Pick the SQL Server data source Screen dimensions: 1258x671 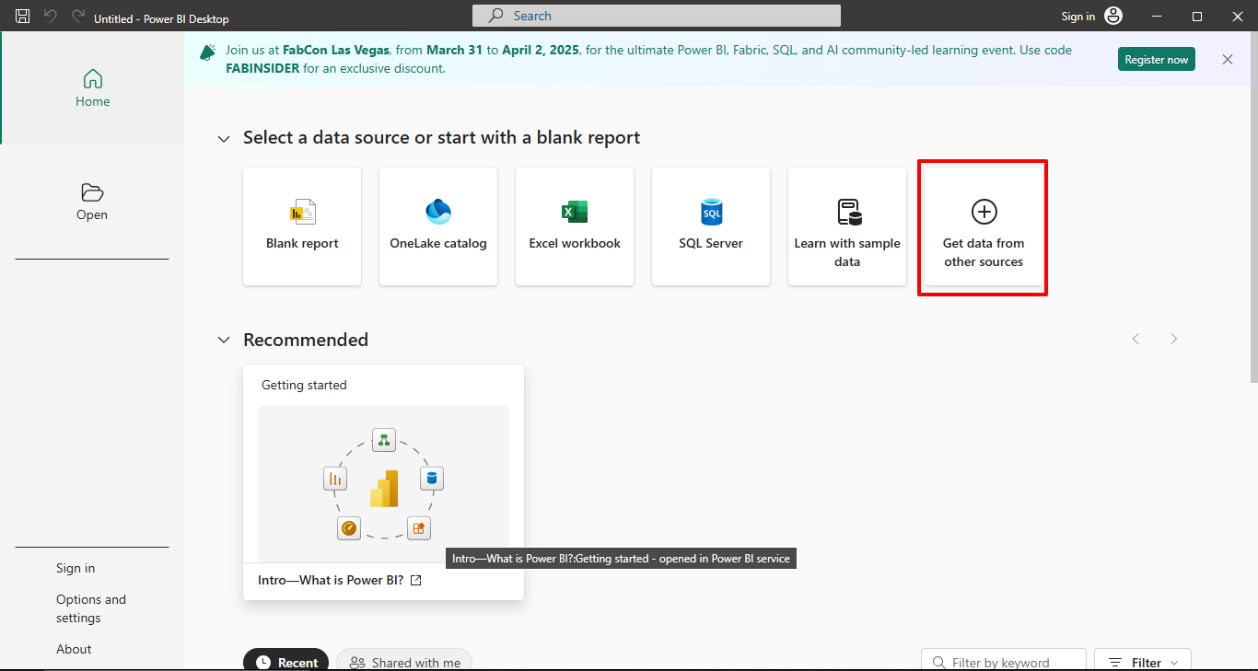coord(710,226)
